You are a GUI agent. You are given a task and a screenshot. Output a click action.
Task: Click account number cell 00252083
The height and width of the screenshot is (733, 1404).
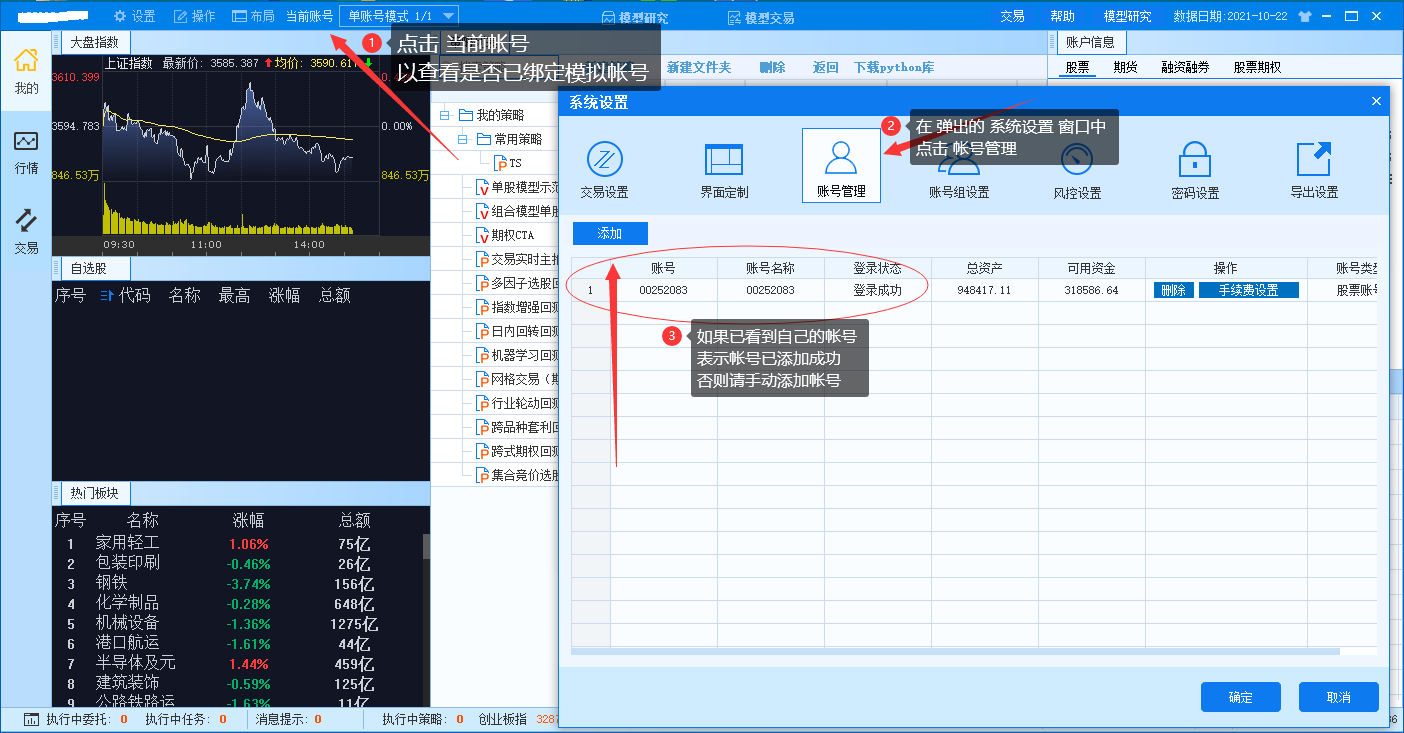coord(663,290)
